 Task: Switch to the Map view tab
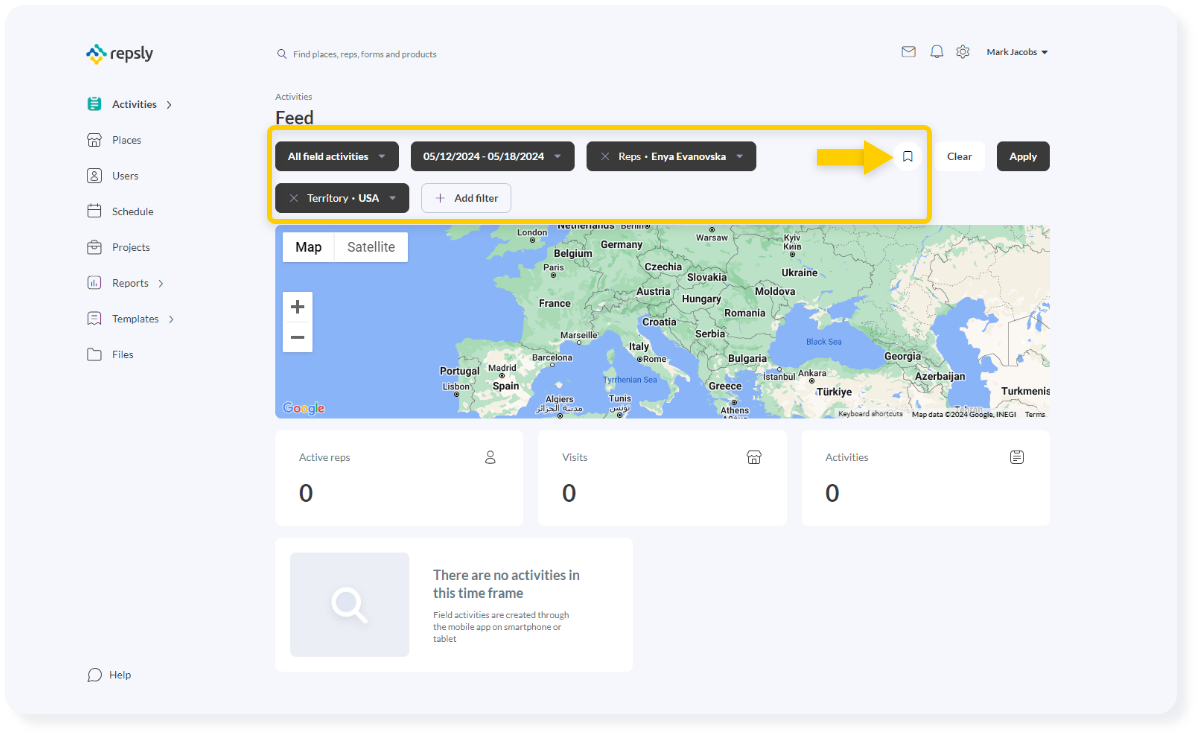pos(309,247)
